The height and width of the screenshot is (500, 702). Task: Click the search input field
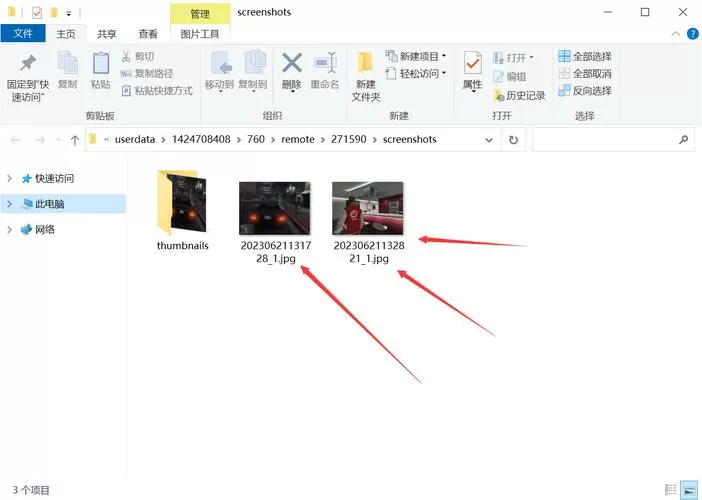pos(613,140)
